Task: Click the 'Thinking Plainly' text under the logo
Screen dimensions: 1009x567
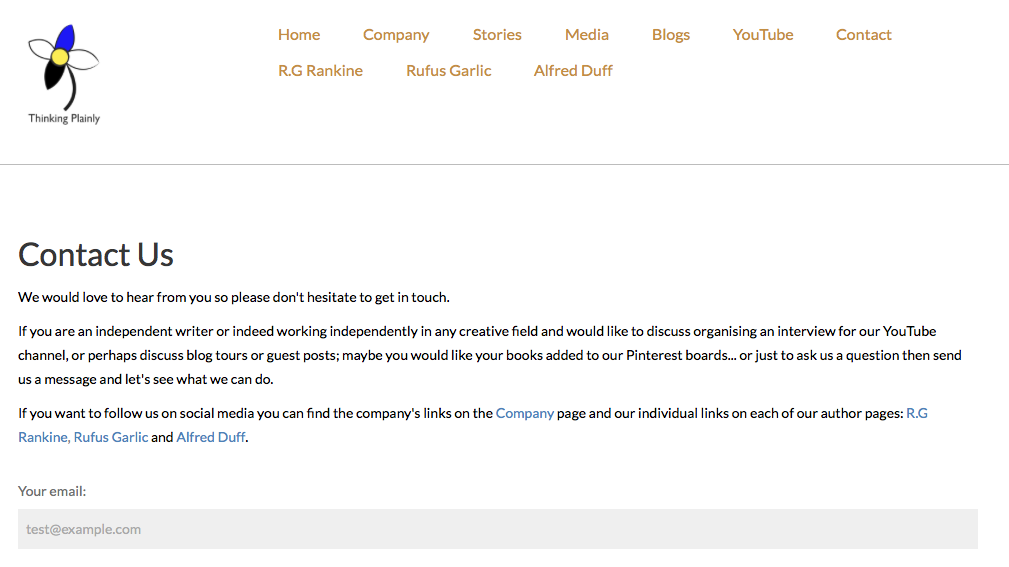Action: click(64, 118)
